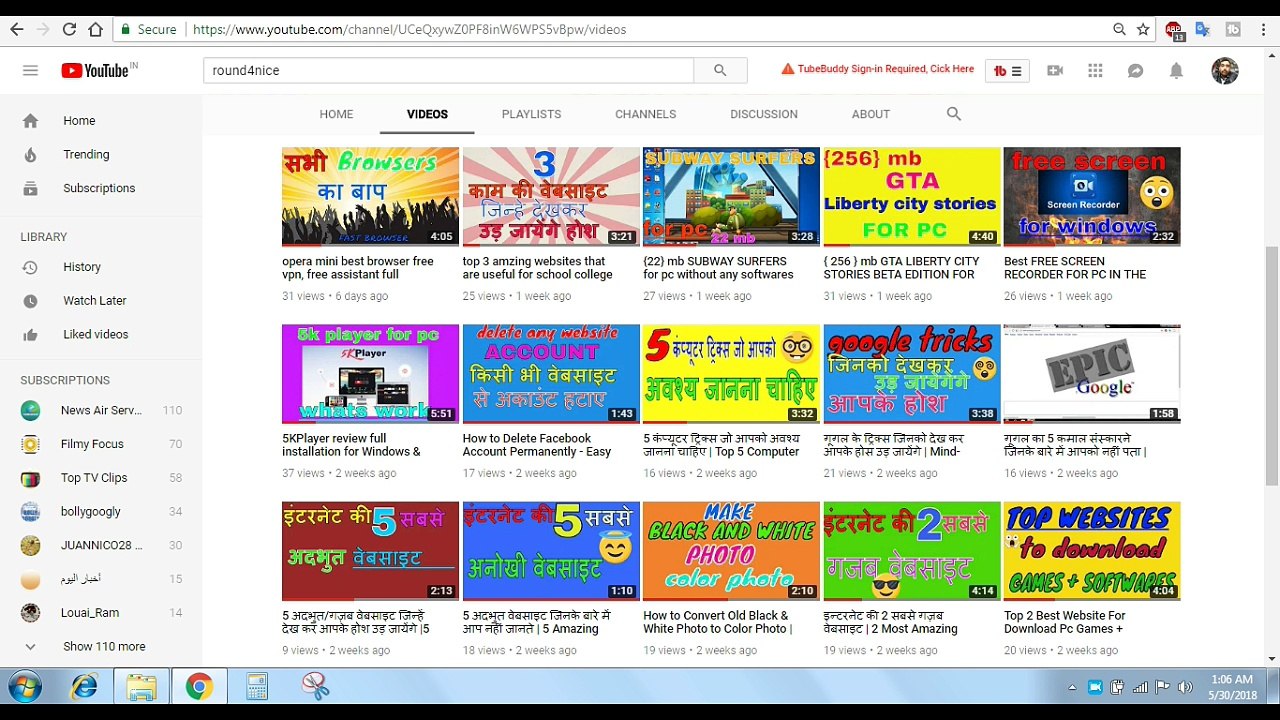
Task: Open 'Top 2 Best Website For Download' title
Action: (x=1065, y=622)
